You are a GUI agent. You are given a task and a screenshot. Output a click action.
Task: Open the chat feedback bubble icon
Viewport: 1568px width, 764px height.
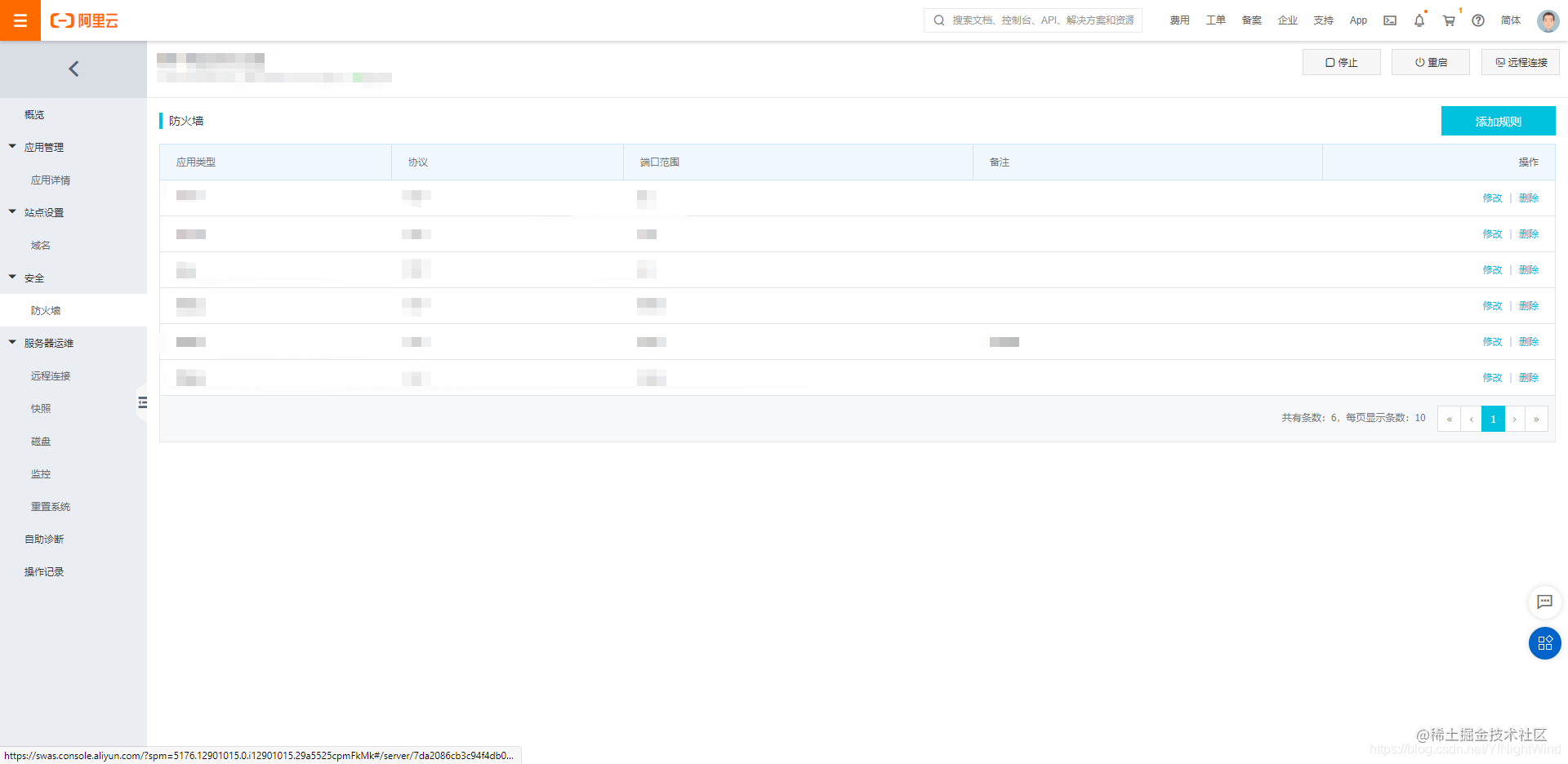pos(1544,602)
